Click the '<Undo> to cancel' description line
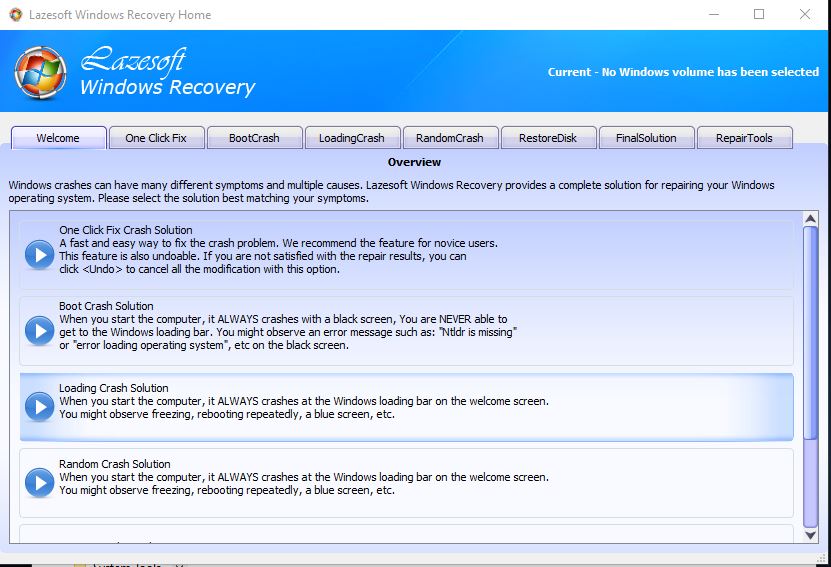Image resolution: width=831 pixels, height=567 pixels. 199,269
